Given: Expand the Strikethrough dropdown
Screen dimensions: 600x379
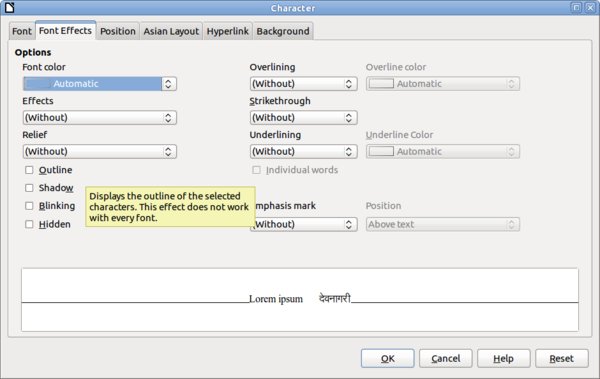Looking at the screenshot, I should point(304,118).
